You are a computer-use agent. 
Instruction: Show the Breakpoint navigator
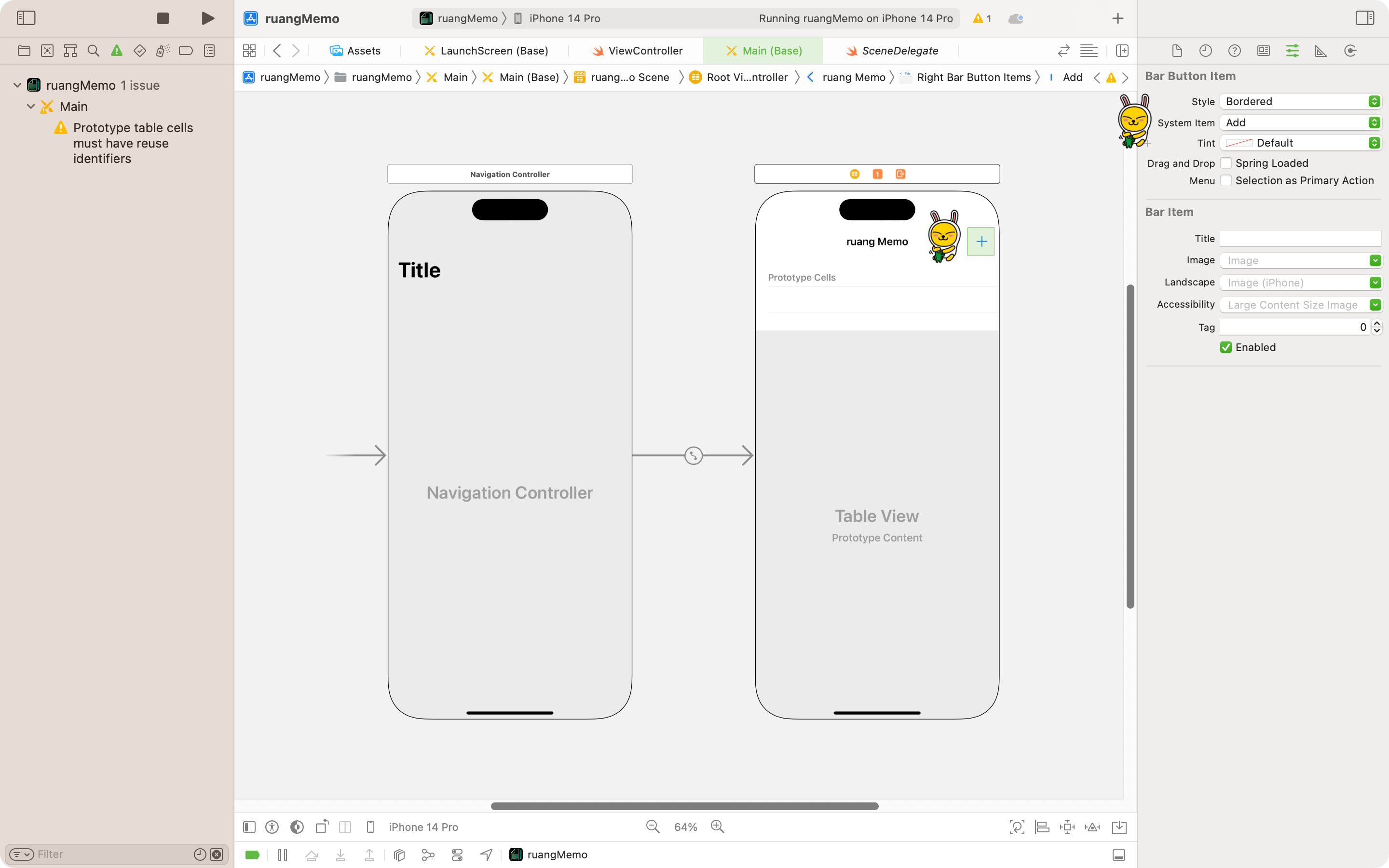click(186, 51)
